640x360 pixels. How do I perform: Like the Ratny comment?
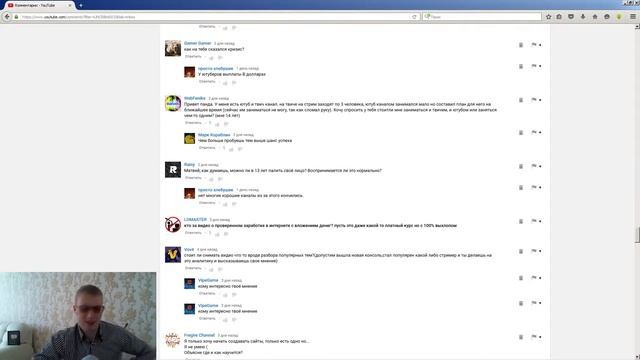point(211,179)
